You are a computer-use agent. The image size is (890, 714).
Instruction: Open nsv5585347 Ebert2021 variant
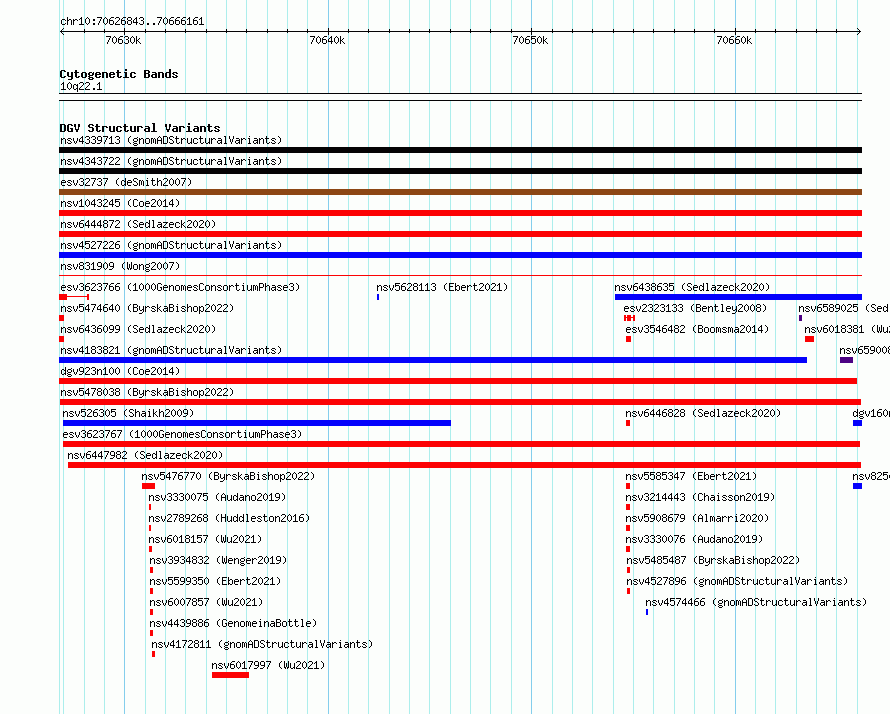point(691,476)
